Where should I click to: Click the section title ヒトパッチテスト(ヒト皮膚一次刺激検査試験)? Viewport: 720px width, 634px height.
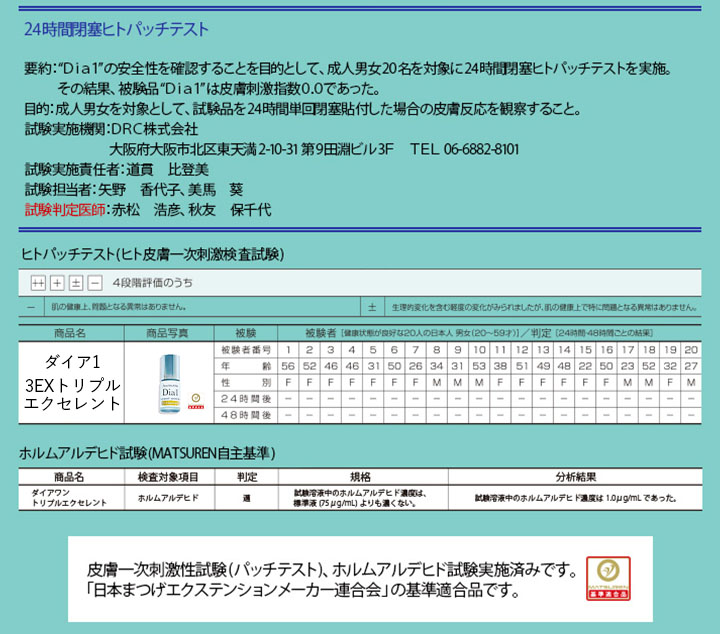click(152, 254)
